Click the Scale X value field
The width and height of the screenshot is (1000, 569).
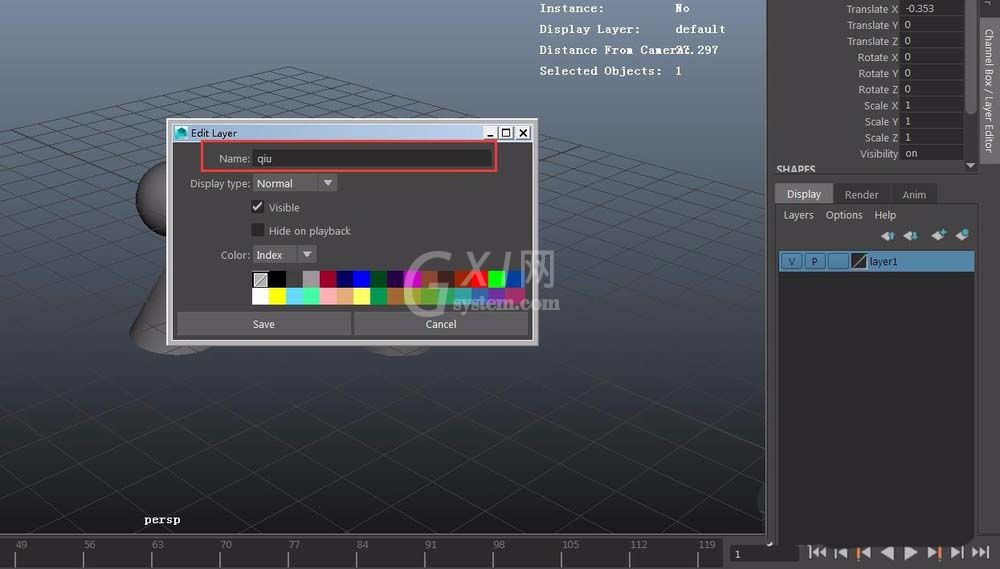click(x=932, y=105)
